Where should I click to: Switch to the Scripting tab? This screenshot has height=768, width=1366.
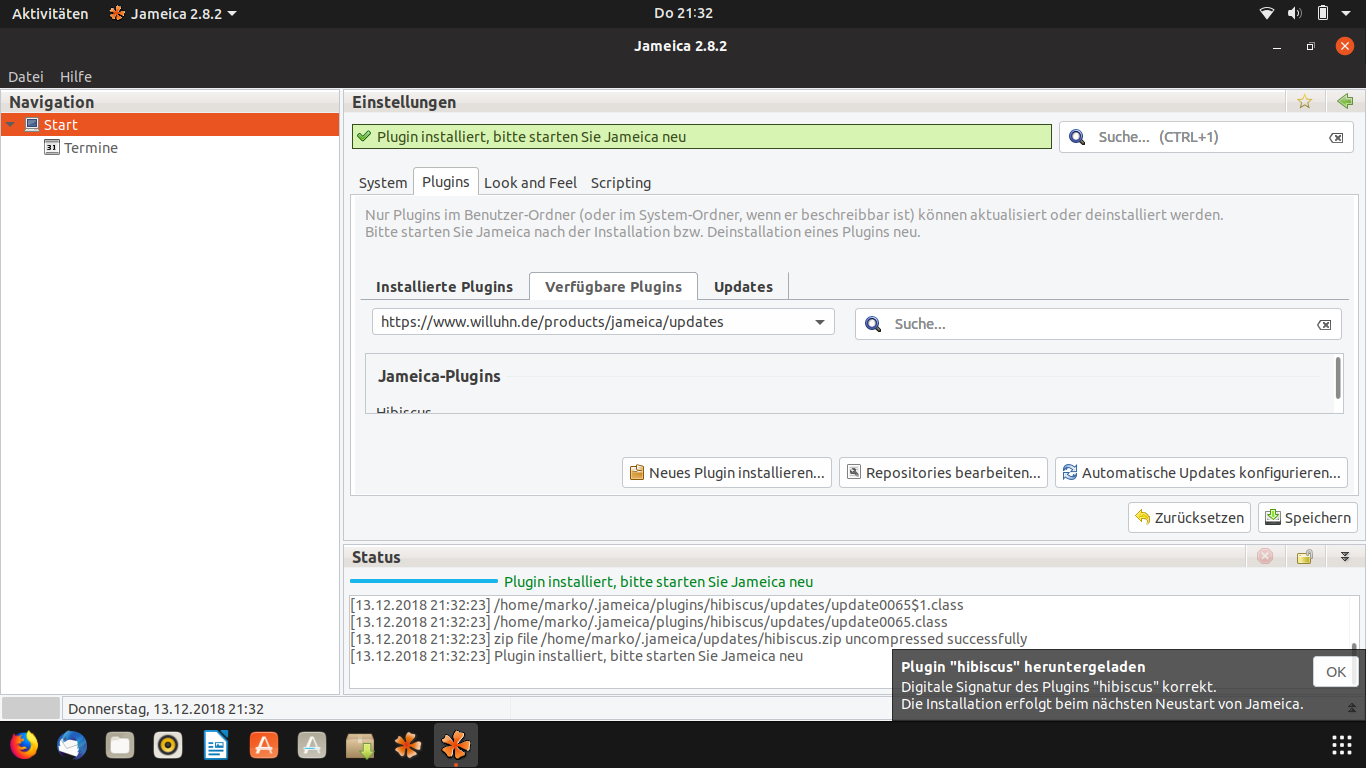[x=621, y=183]
